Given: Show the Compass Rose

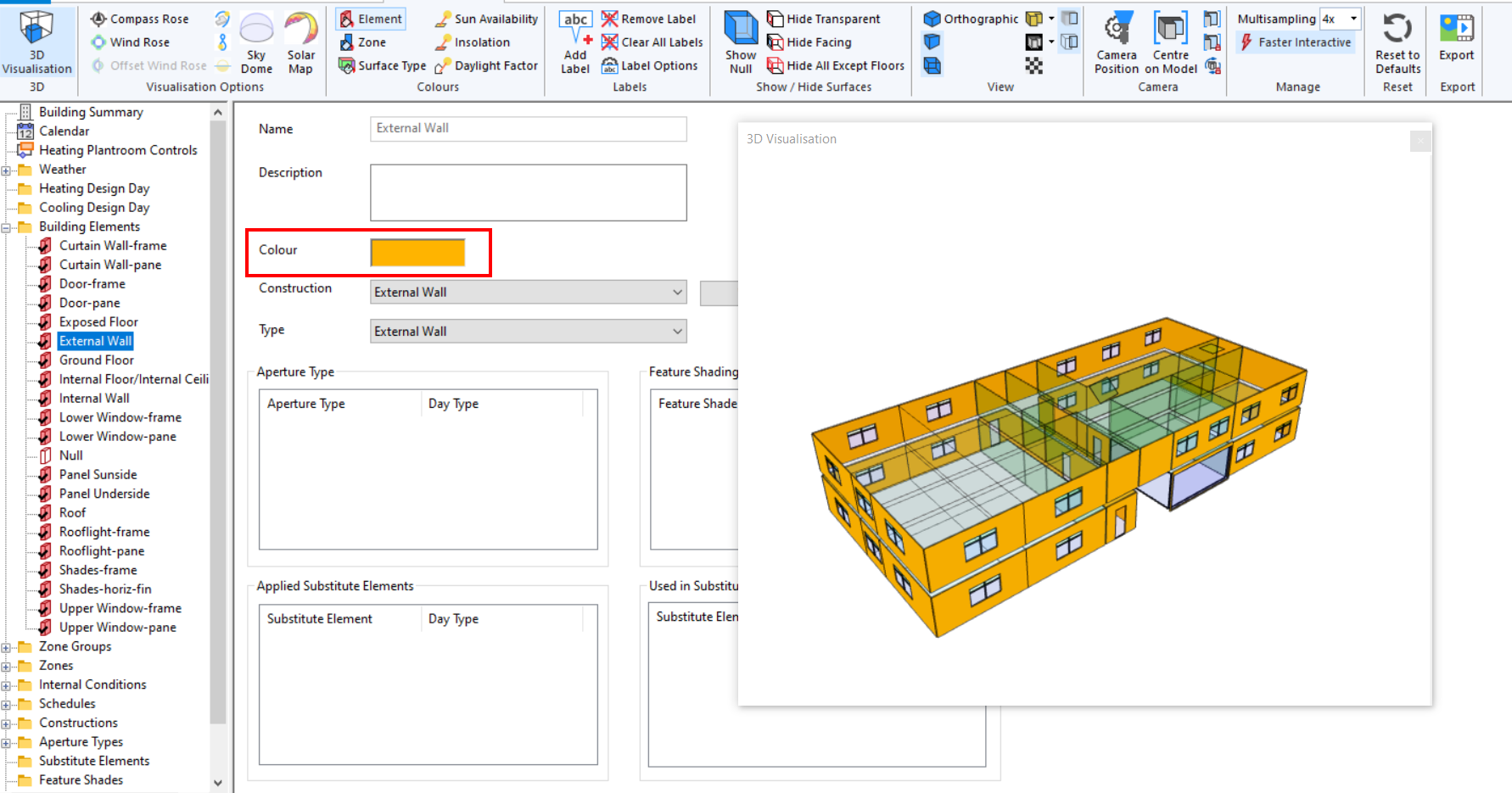Looking at the screenshot, I should coord(139,19).
